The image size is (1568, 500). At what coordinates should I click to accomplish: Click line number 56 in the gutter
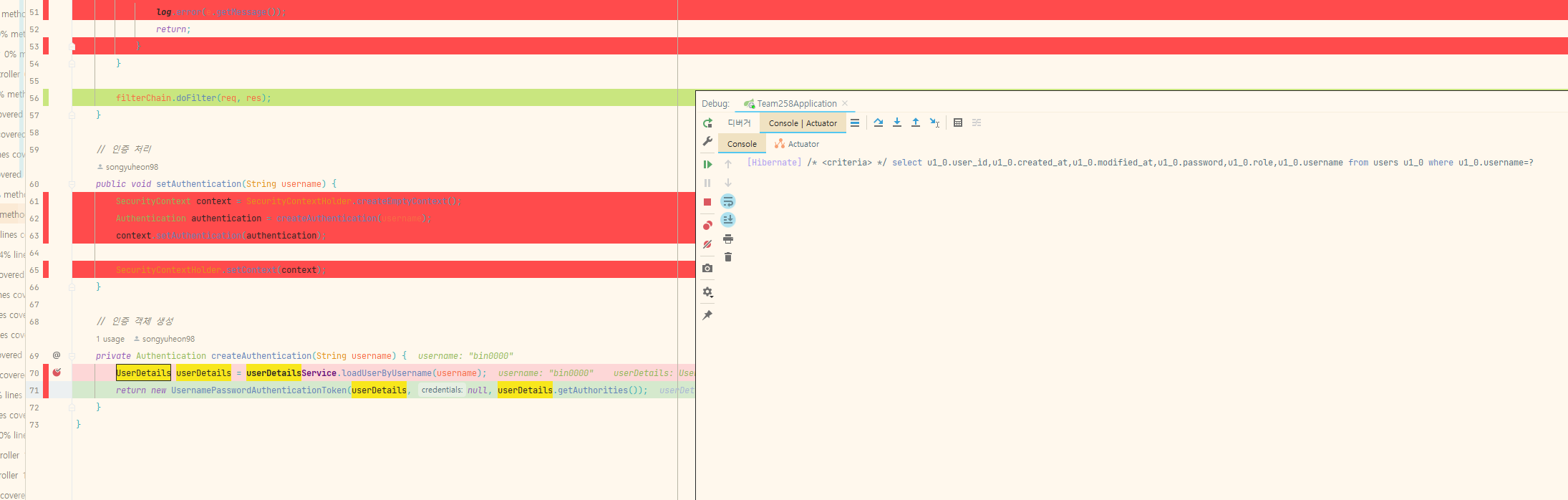tap(34, 98)
